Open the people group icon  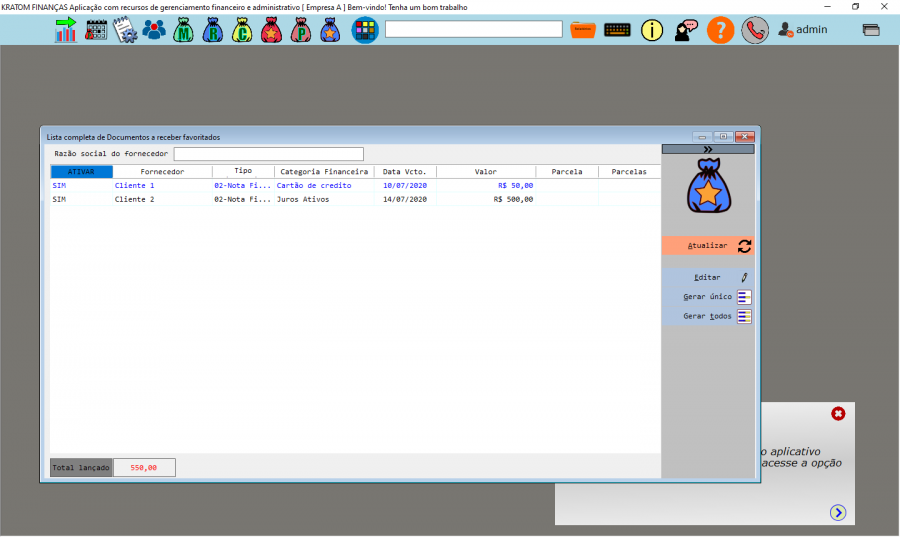point(154,30)
